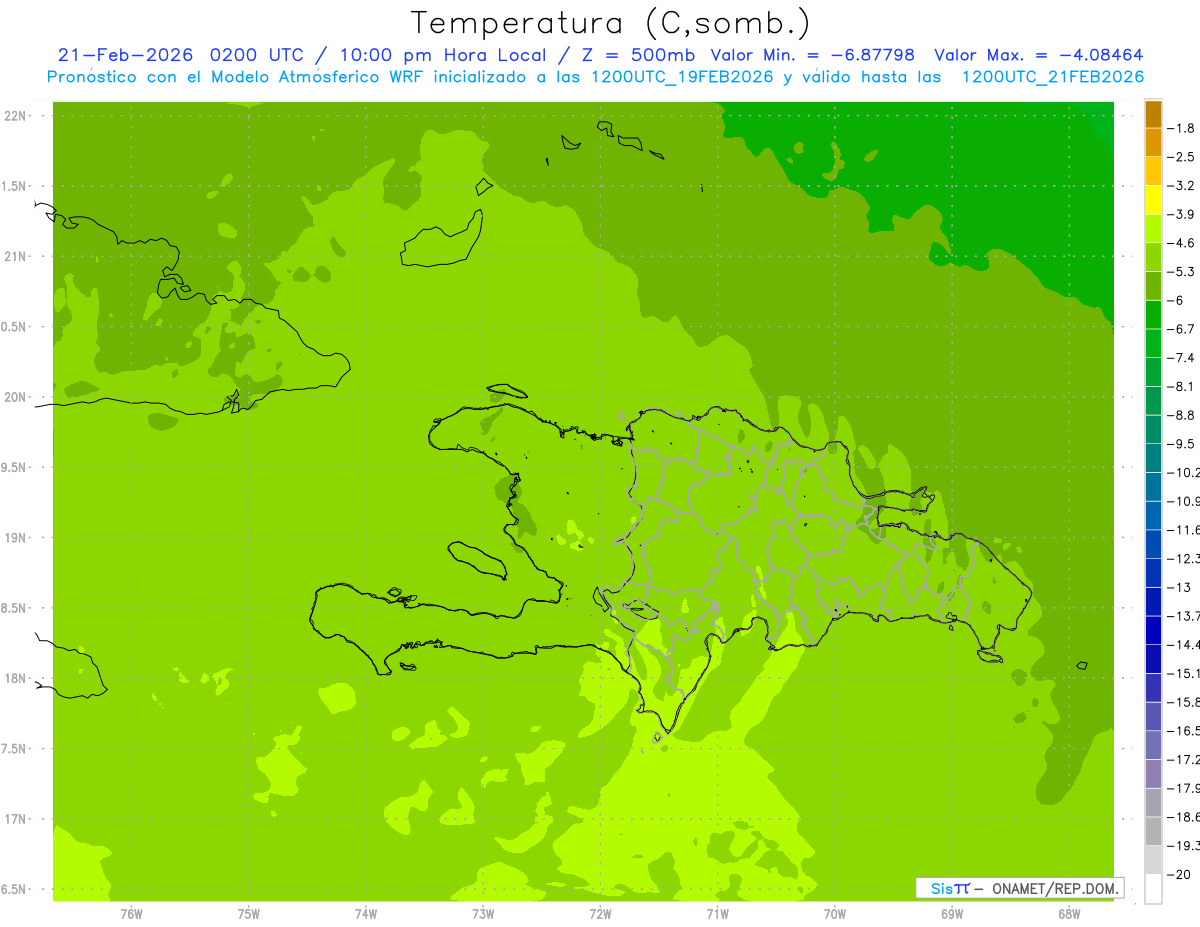Click the '18N' latitude label
Image resolution: width=1200 pixels, height=927 pixels.
point(15,679)
